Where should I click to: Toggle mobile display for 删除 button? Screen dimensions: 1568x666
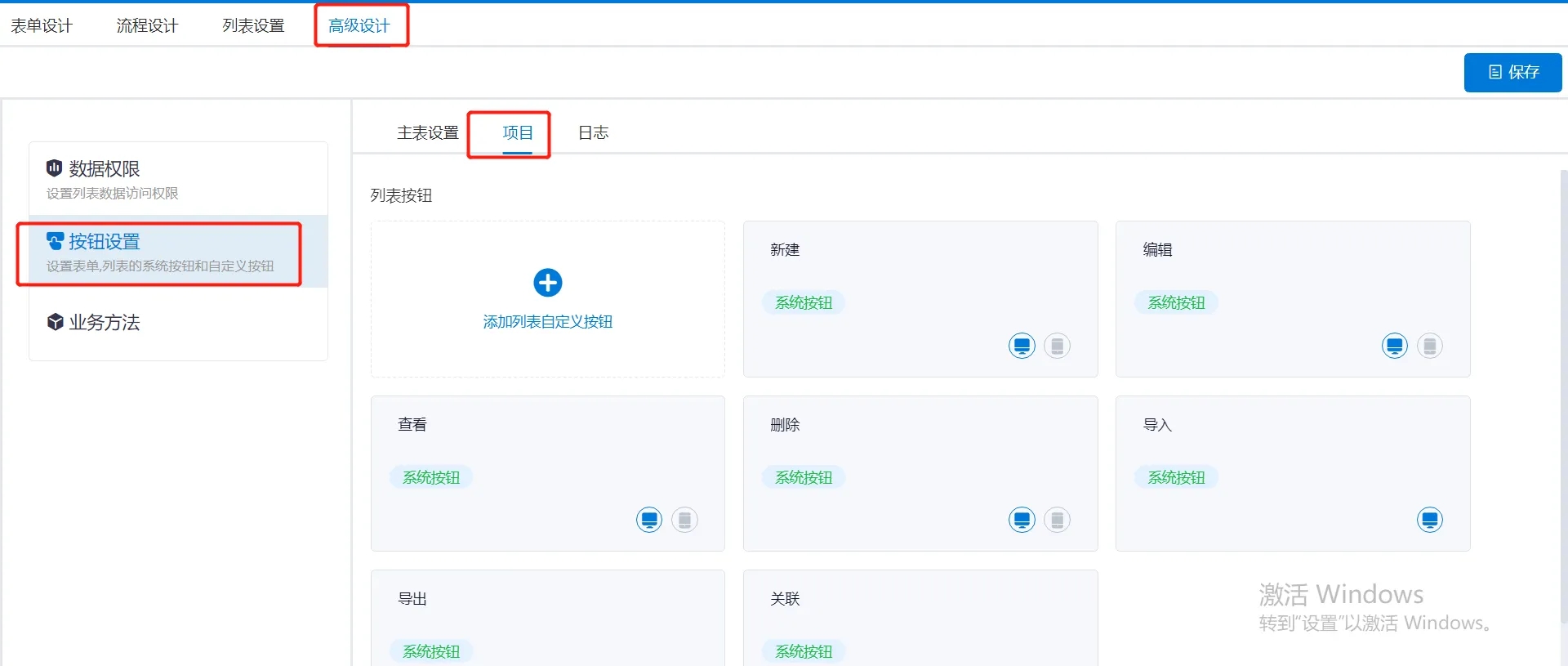(1057, 520)
